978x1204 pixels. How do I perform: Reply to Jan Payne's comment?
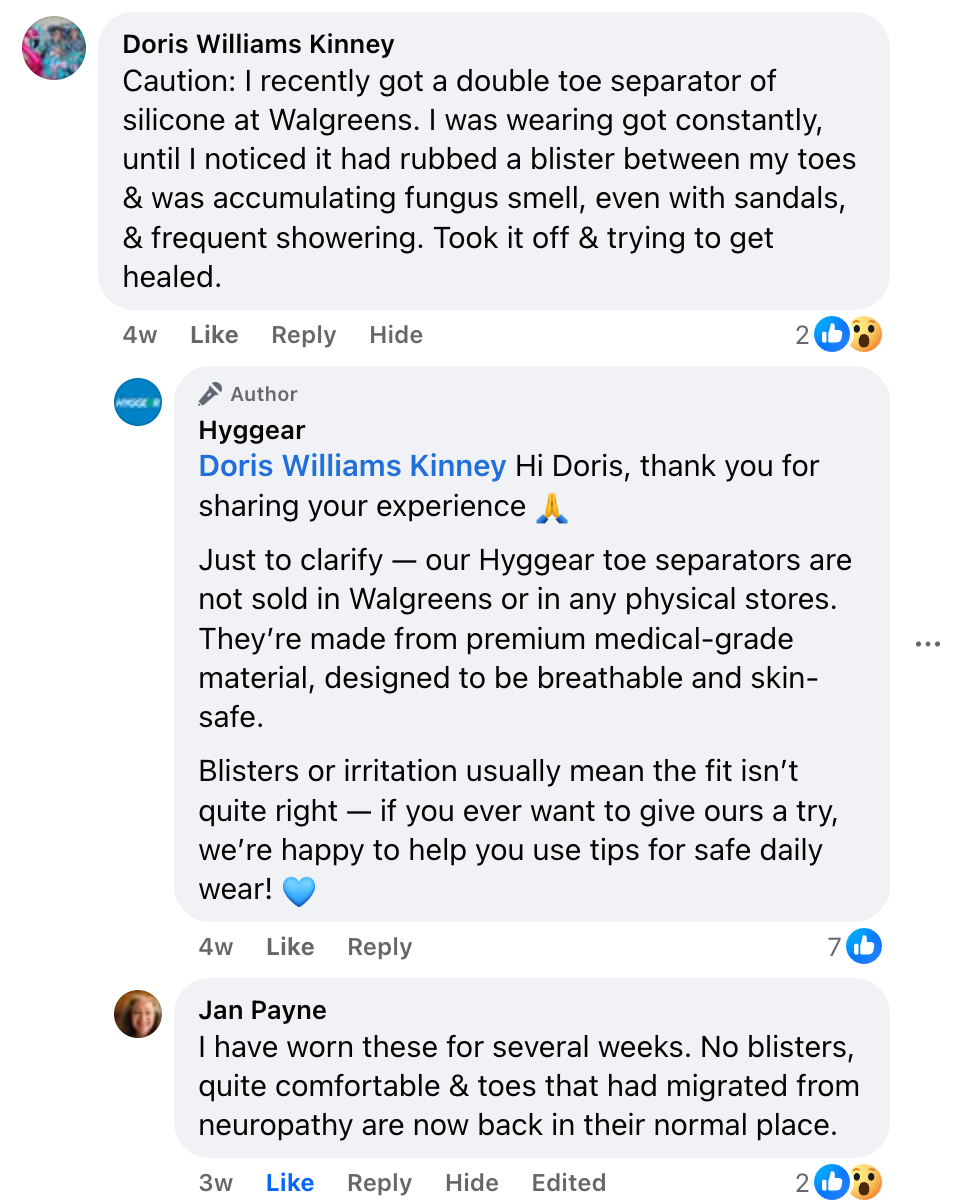[x=379, y=1183]
